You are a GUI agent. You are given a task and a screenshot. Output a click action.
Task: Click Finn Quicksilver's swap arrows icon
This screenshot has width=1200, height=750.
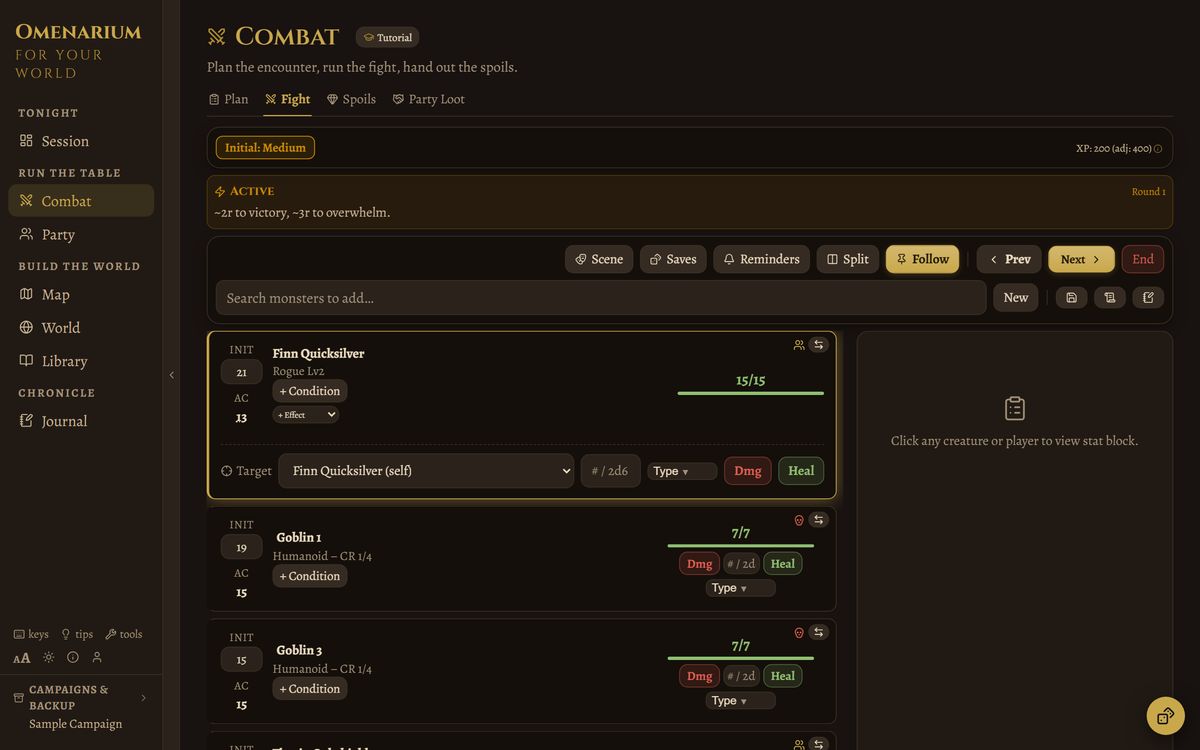coord(819,345)
